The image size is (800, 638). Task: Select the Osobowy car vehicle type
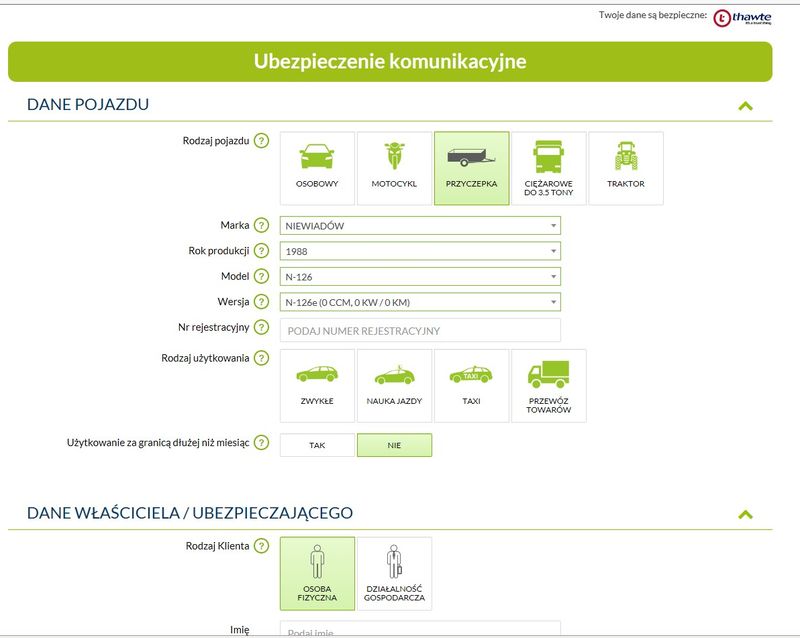pos(317,168)
